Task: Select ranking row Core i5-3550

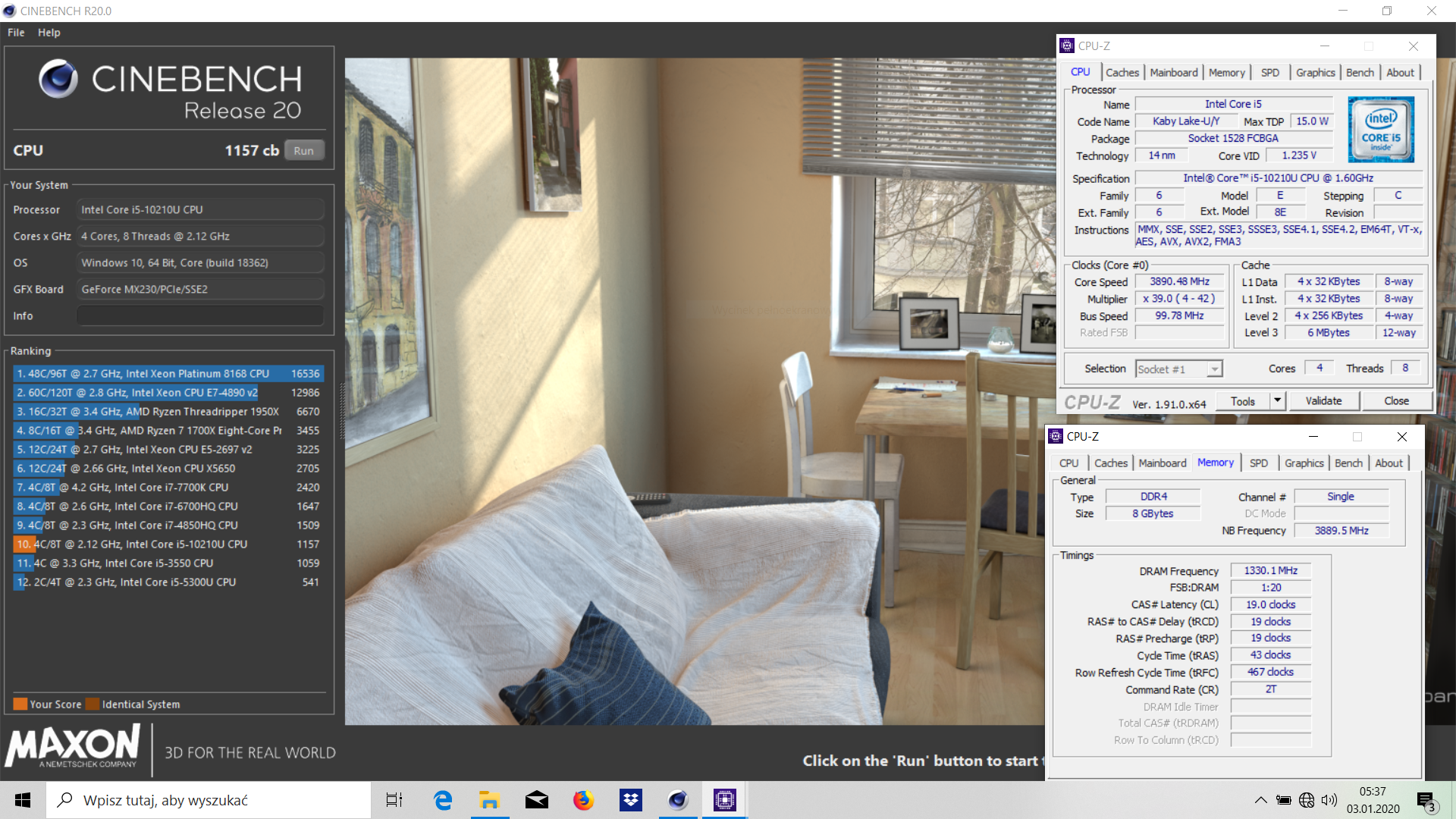Action: (168, 563)
